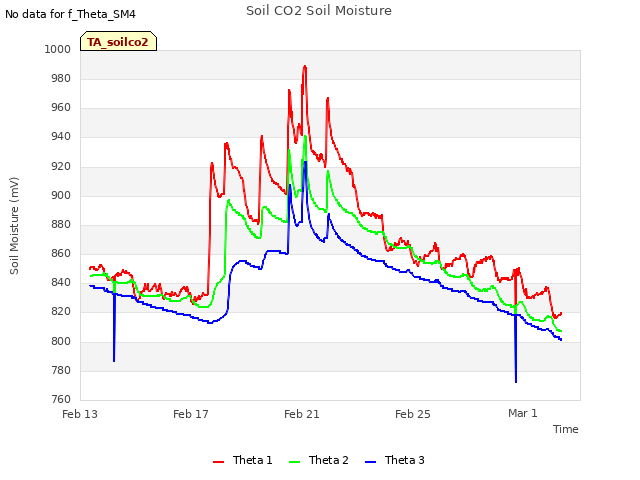Click the Feb 17 x-axis tick label
640x480 pixels.
click(191, 414)
